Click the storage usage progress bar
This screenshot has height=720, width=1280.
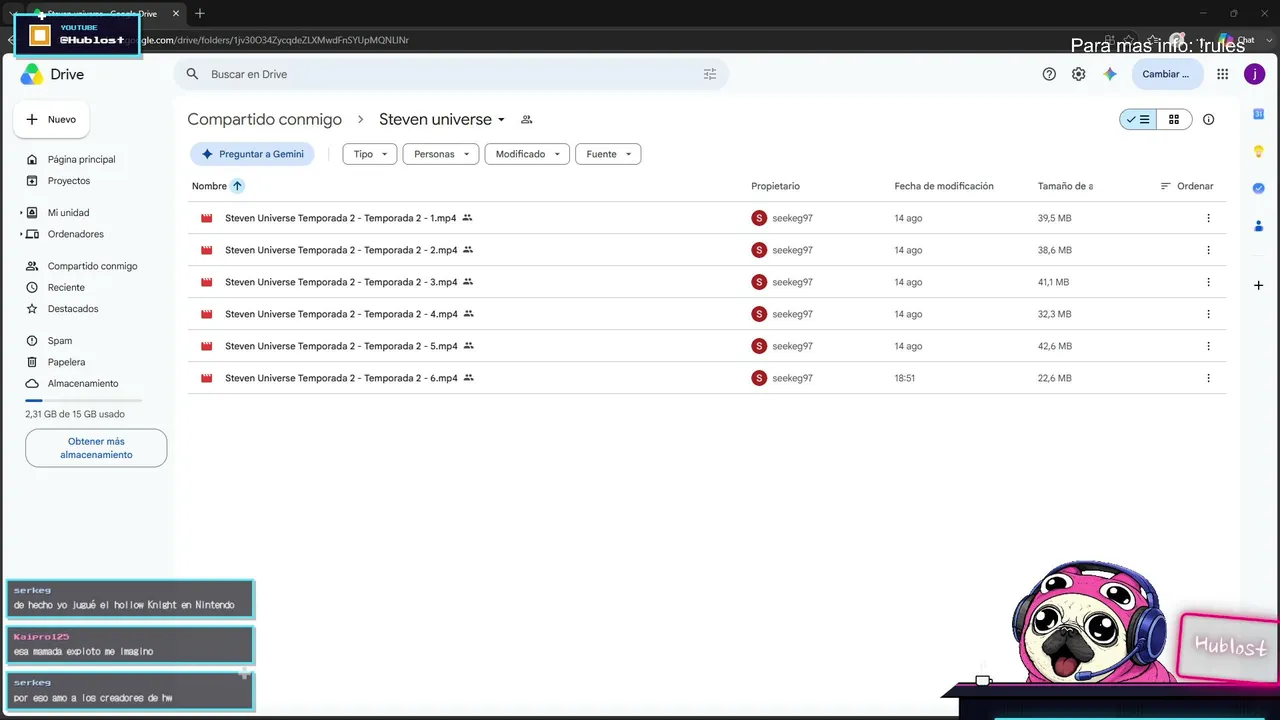click(83, 400)
